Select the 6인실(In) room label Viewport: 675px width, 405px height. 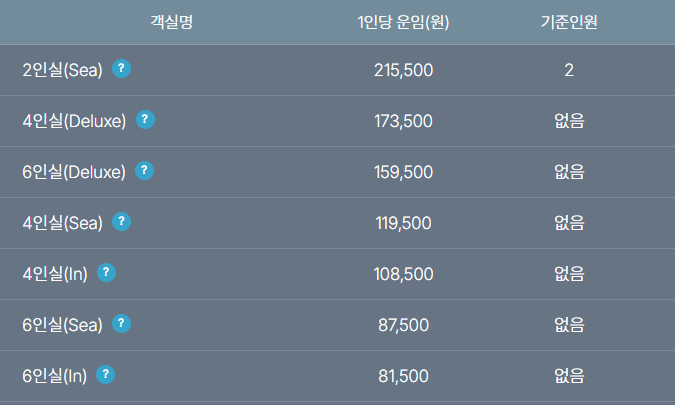pos(55,376)
